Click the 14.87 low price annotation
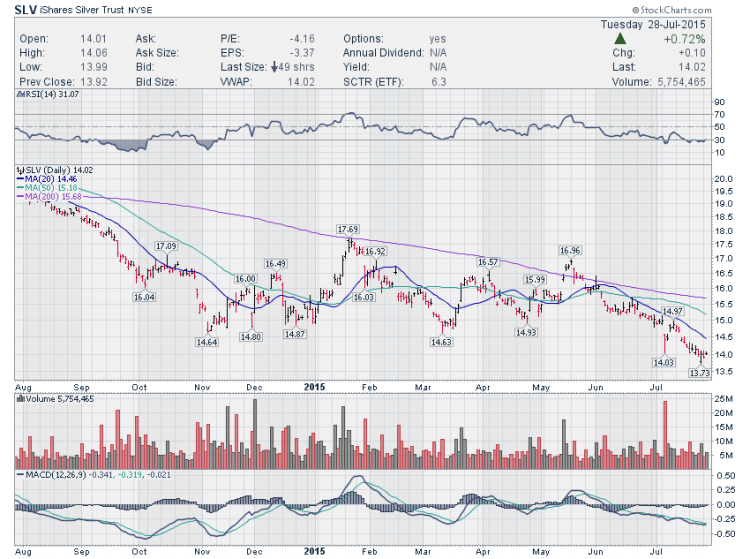Image resolution: width=750 pixels, height=559 pixels. [x=295, y=335]
